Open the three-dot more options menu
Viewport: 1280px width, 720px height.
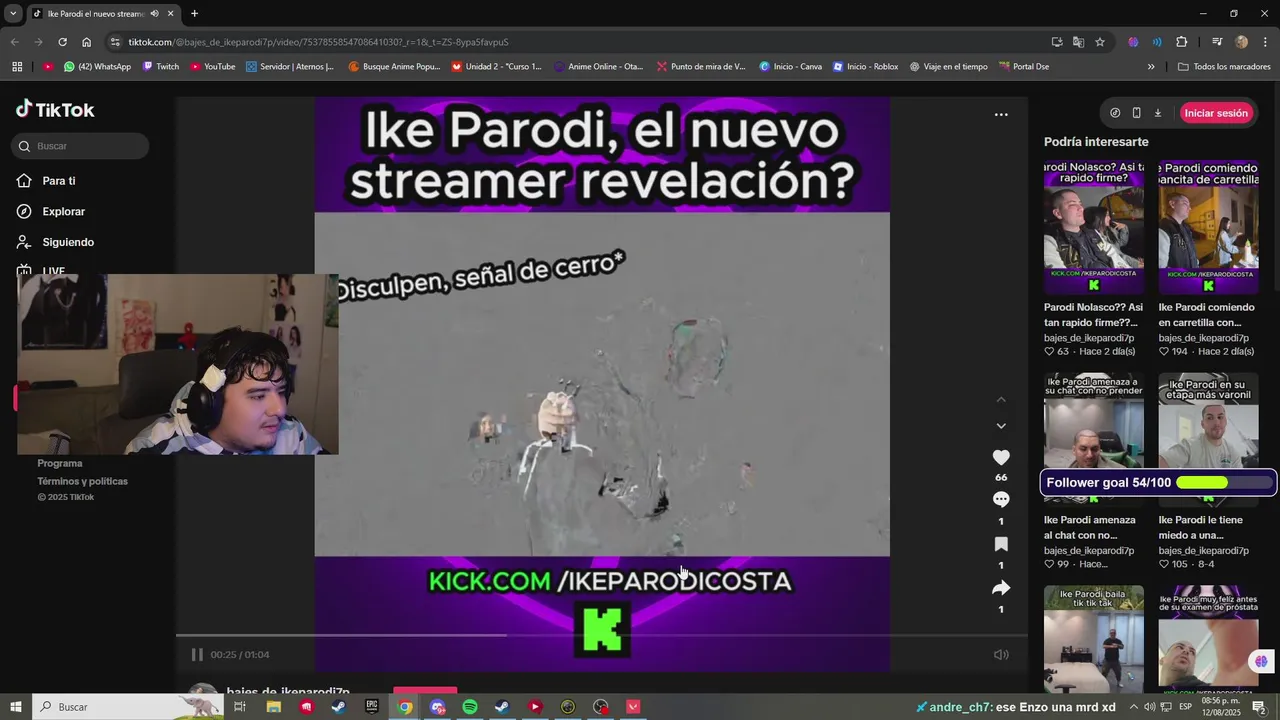(1001, 115)
